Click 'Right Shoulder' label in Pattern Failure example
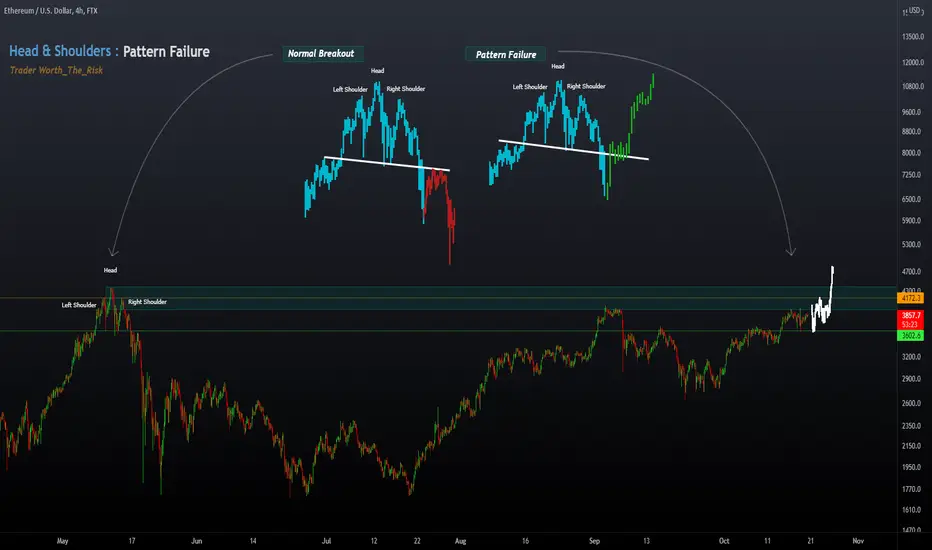 [x=586, y=86]
